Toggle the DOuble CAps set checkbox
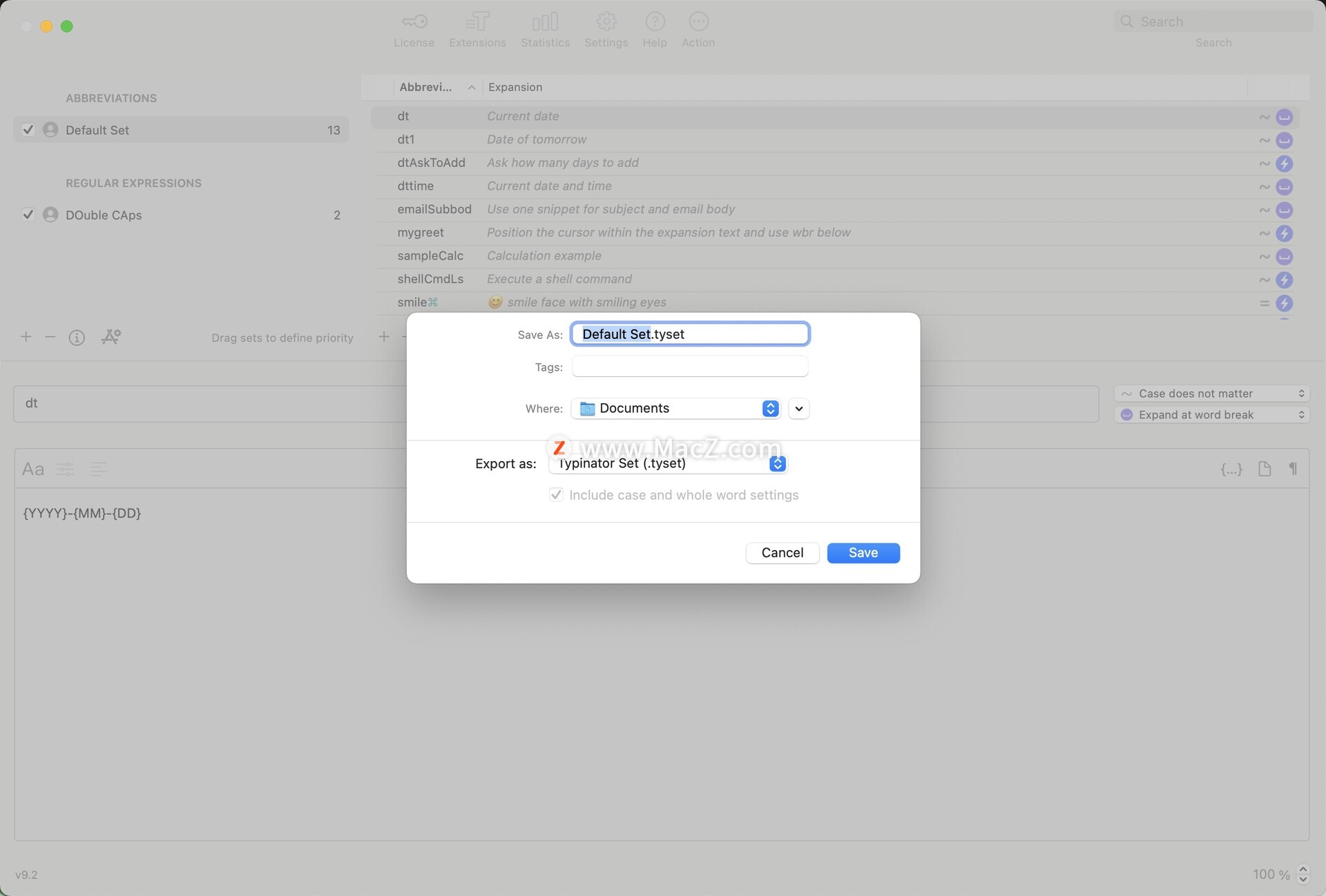This screenshot has height=896, width=1326. click(28, 215)
